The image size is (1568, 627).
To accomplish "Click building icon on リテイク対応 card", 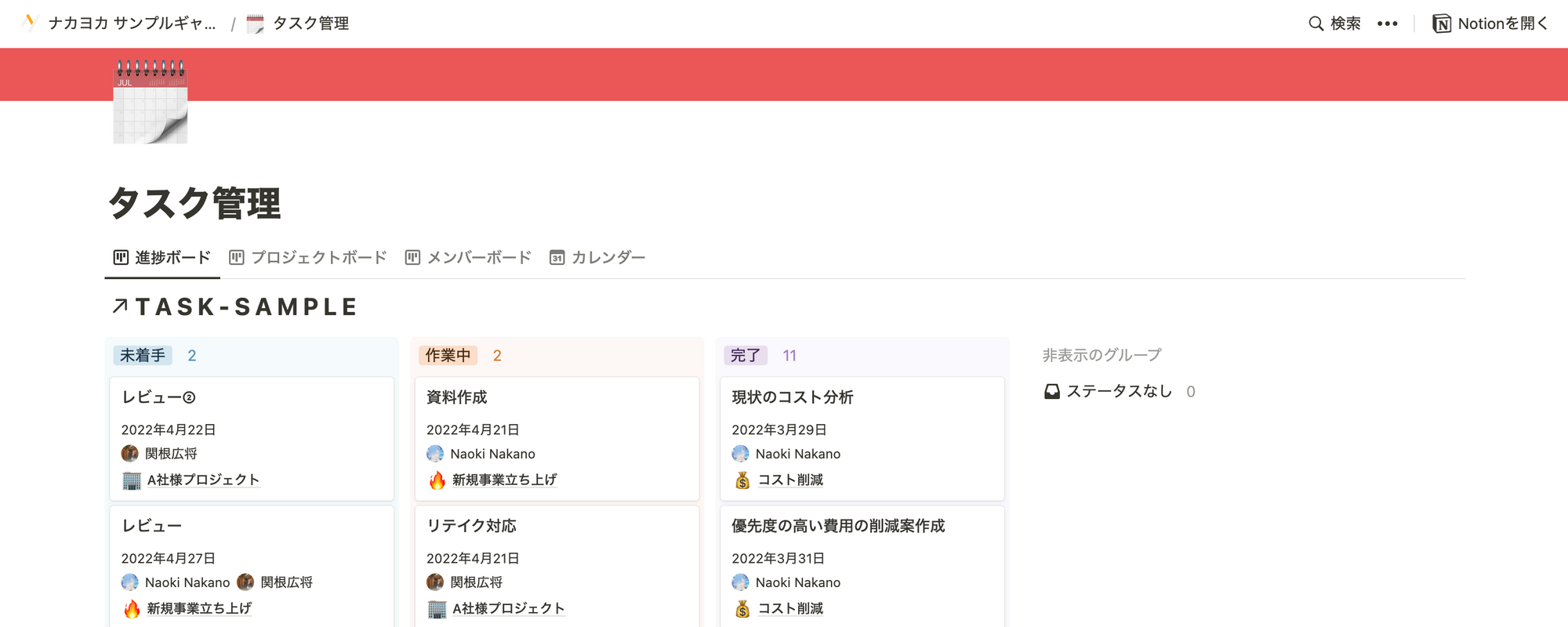I will coord(437,608).
